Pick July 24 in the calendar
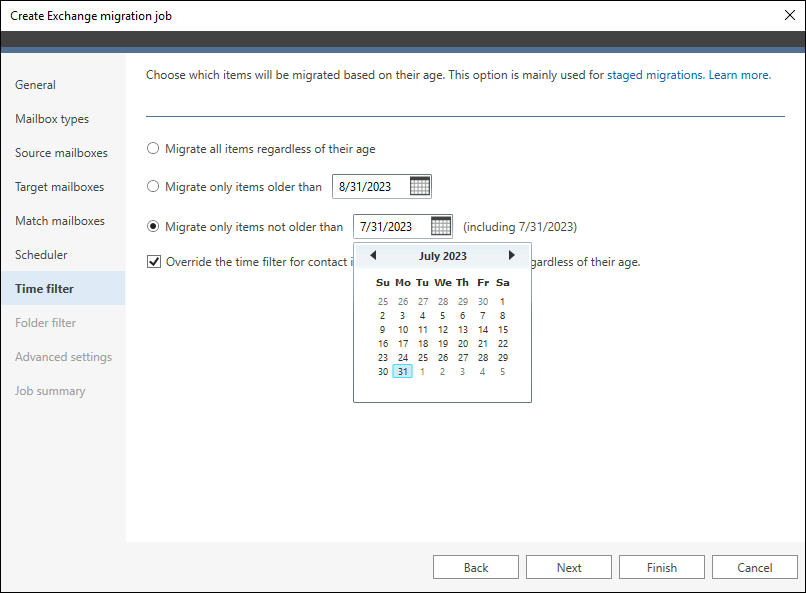 403,357
